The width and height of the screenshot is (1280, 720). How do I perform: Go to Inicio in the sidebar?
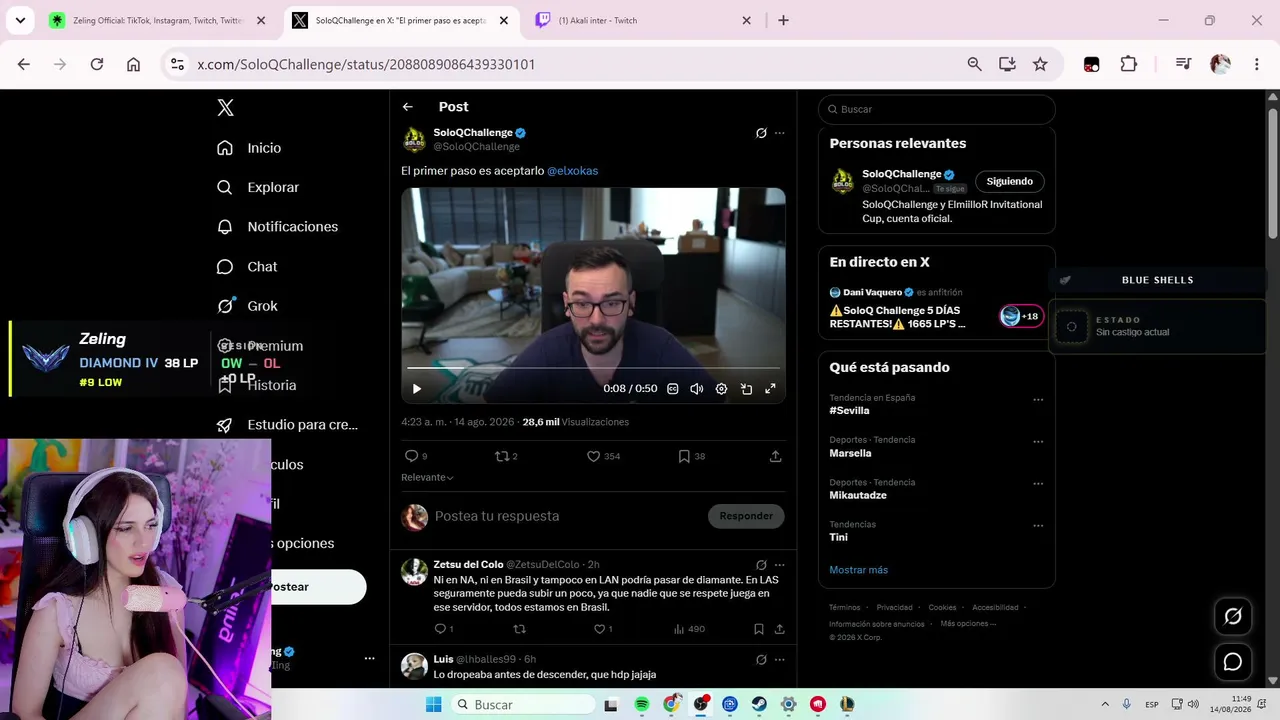(249, 148)
